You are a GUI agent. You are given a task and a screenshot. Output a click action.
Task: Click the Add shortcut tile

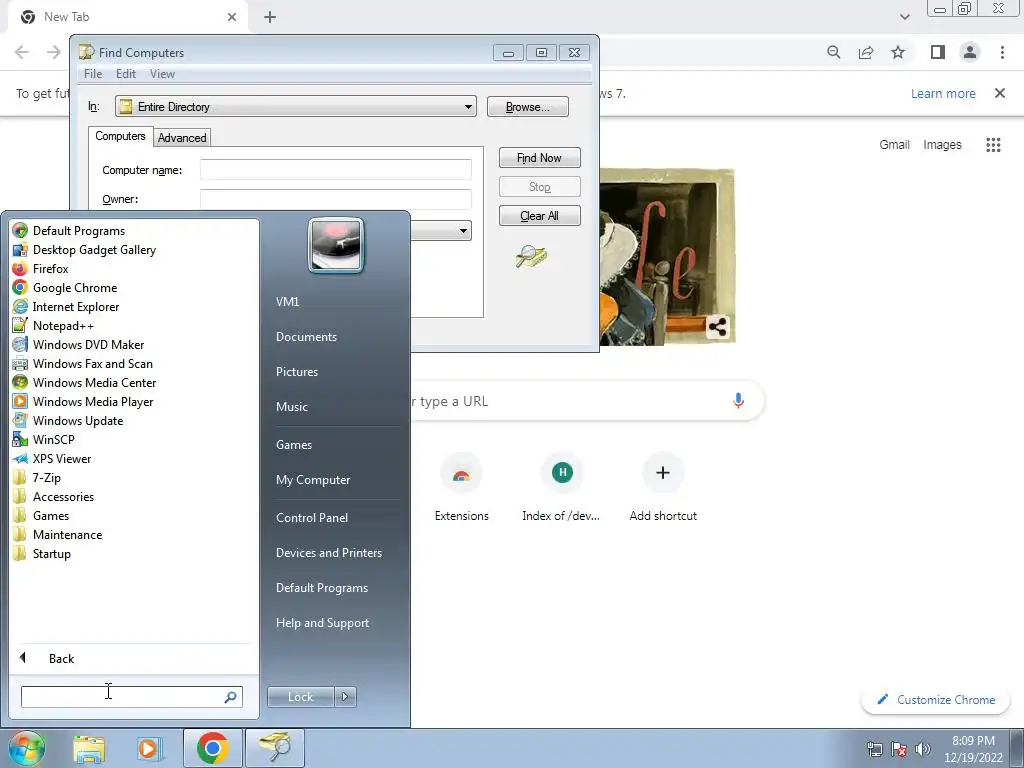(663, 488)
